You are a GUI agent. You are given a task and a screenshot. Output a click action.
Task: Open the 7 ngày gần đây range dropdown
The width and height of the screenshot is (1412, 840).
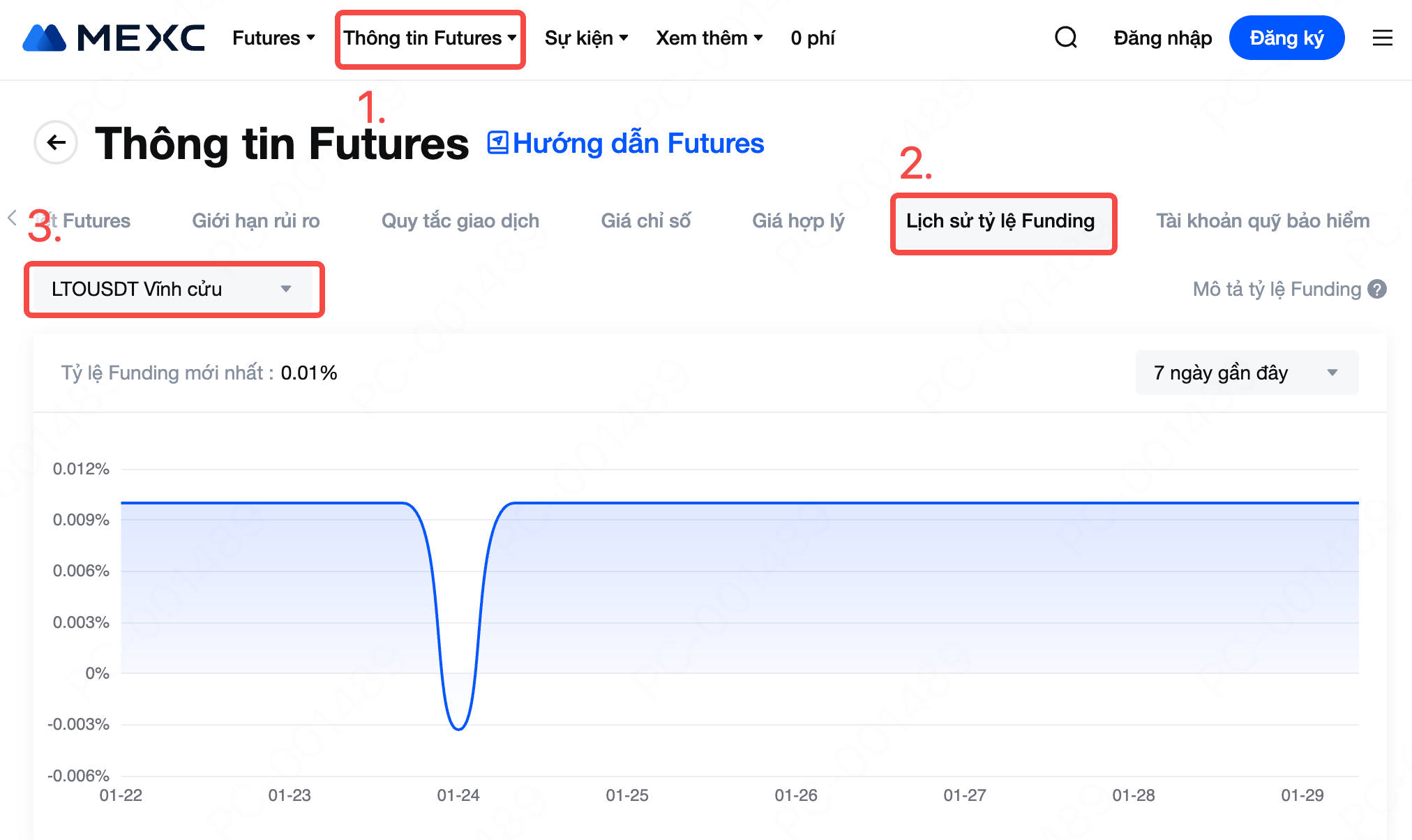1246,373
